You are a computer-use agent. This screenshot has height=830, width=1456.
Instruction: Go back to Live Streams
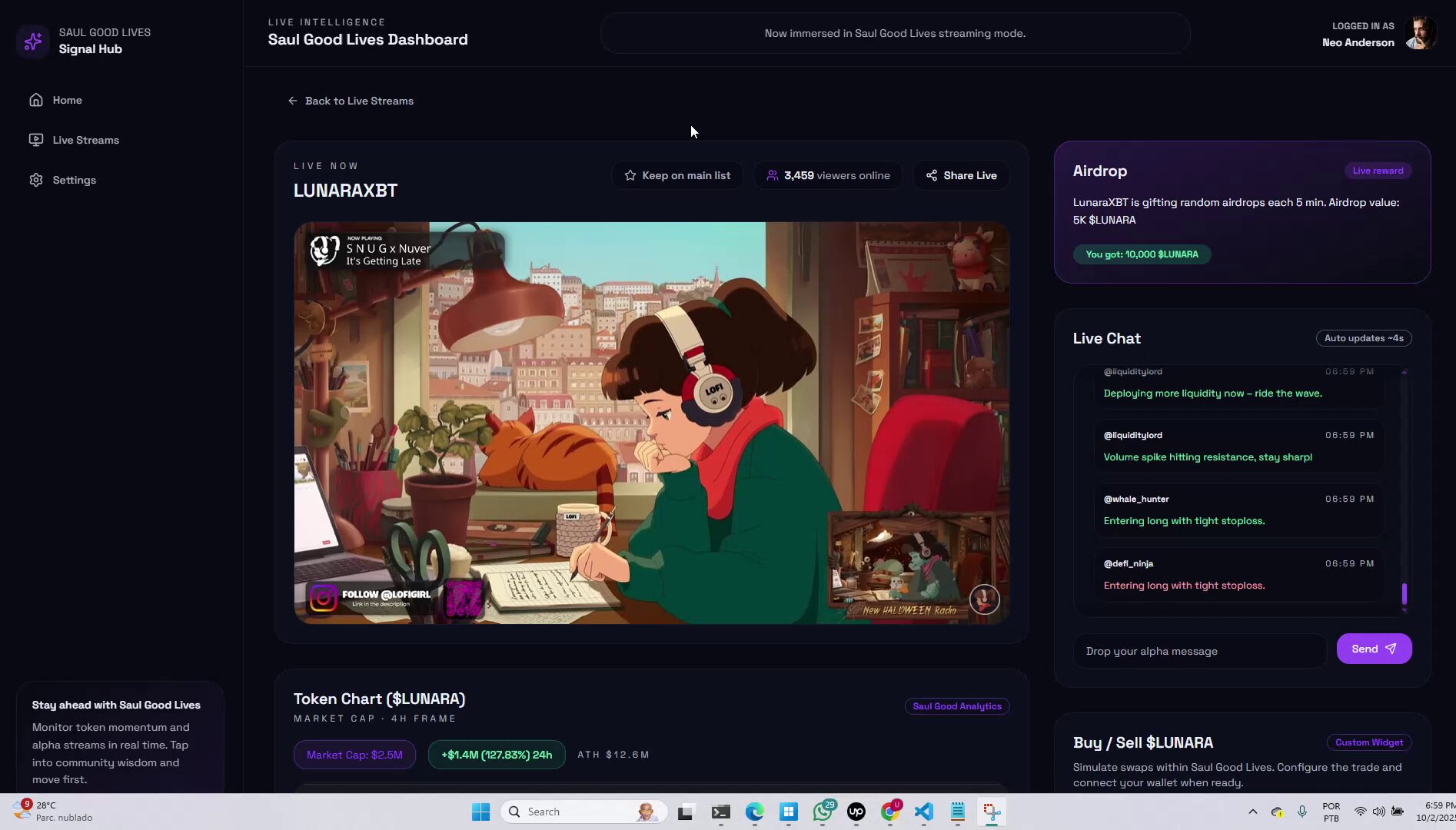point(351,101)
